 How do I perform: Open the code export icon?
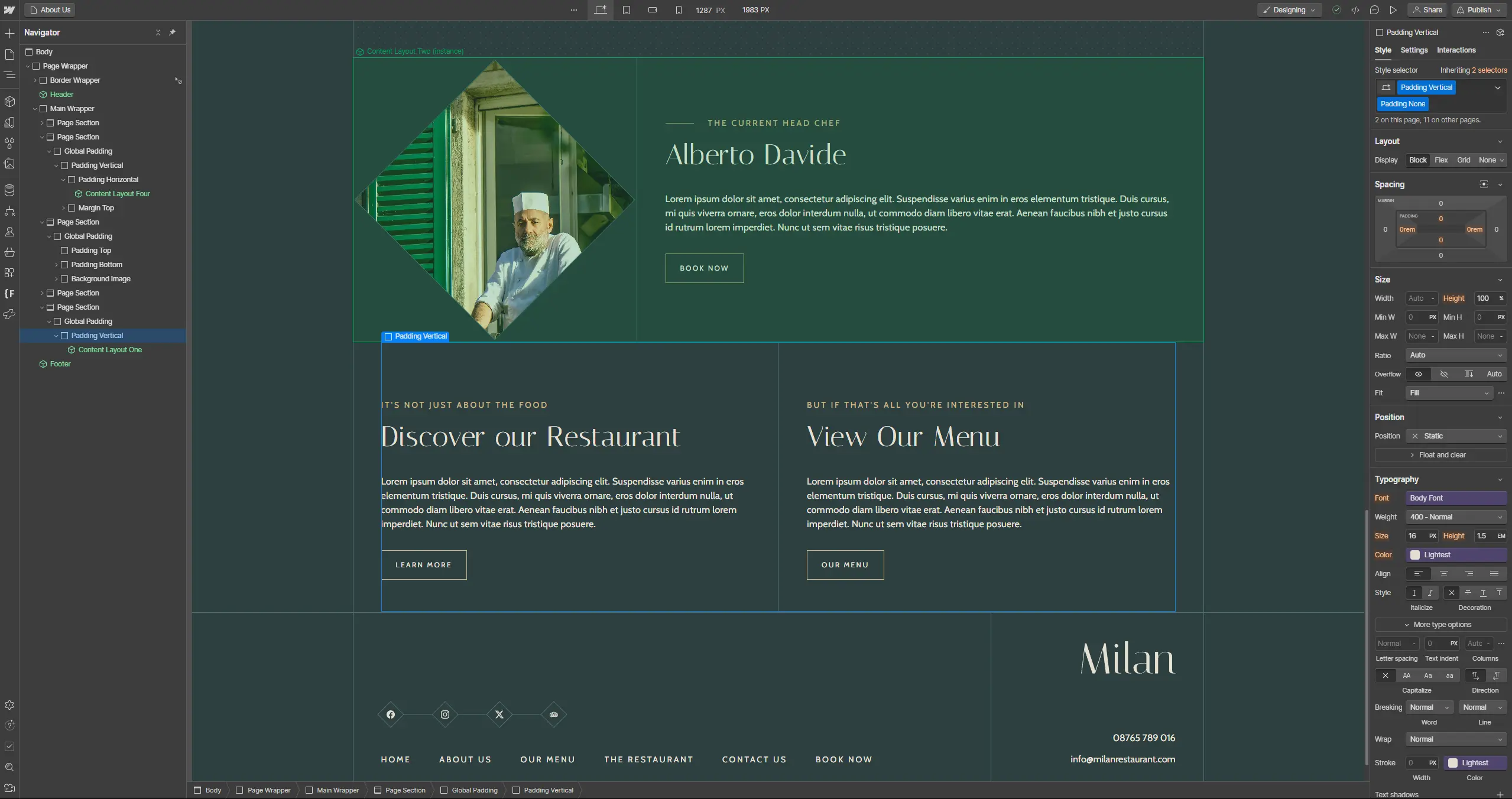1355,10
